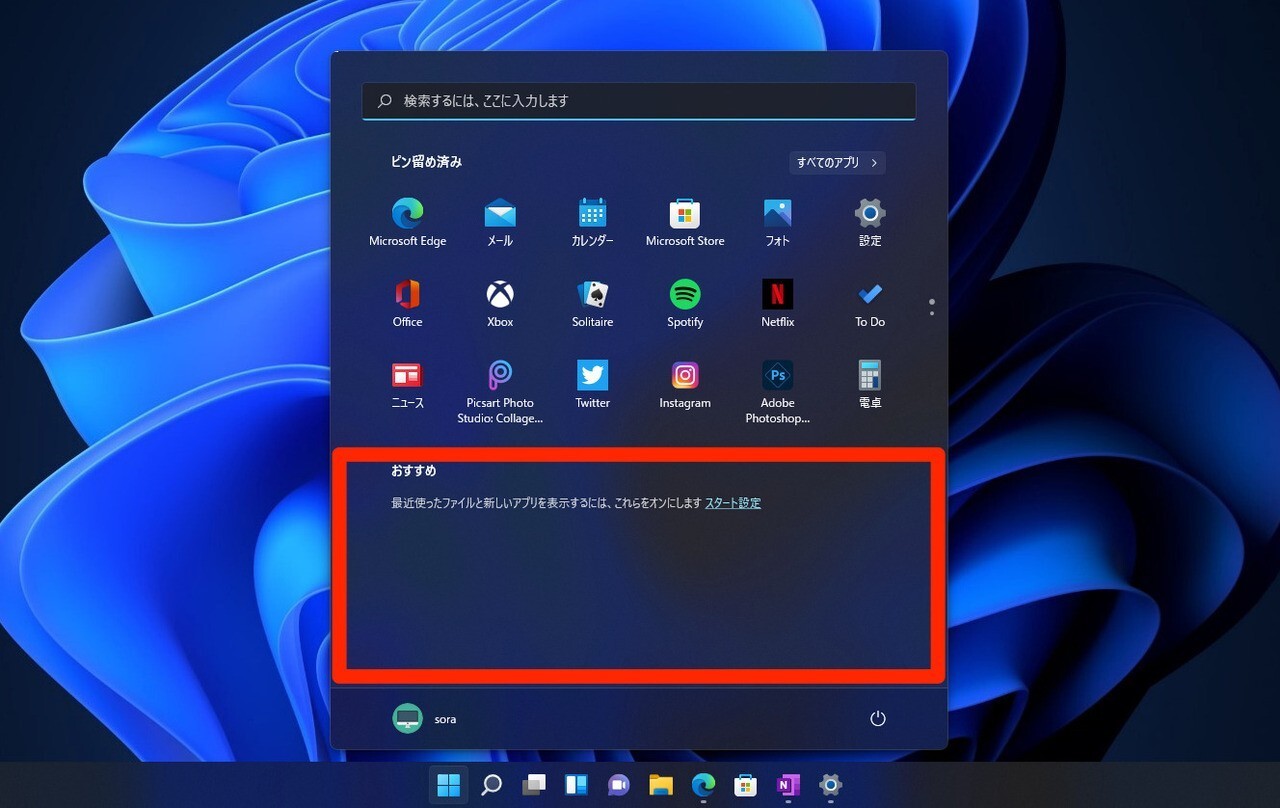Open the 電卓 calculator app
Viewport: 1280px width, 808px height.
point(870,385)
